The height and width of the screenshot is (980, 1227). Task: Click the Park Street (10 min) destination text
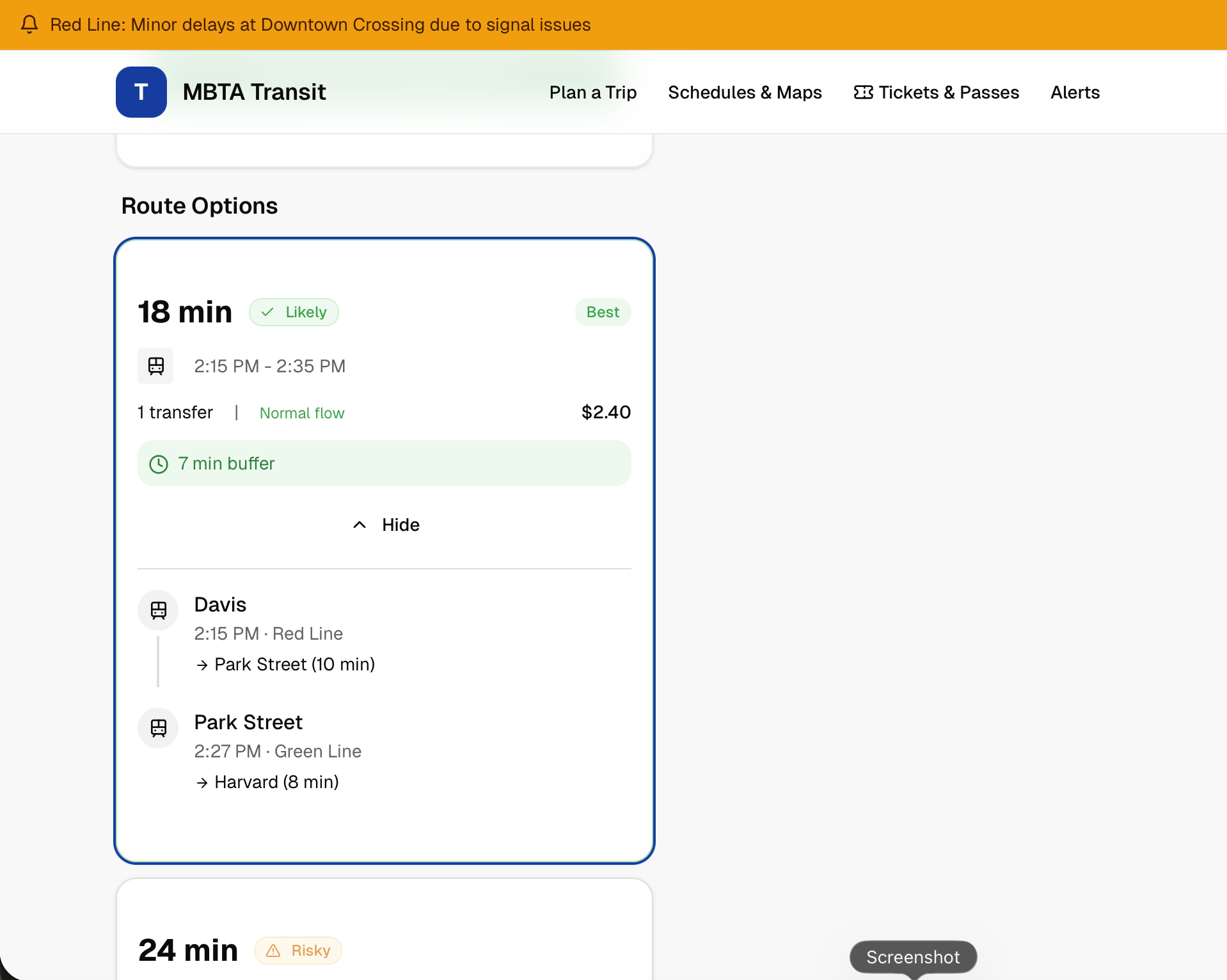(294, 665)
